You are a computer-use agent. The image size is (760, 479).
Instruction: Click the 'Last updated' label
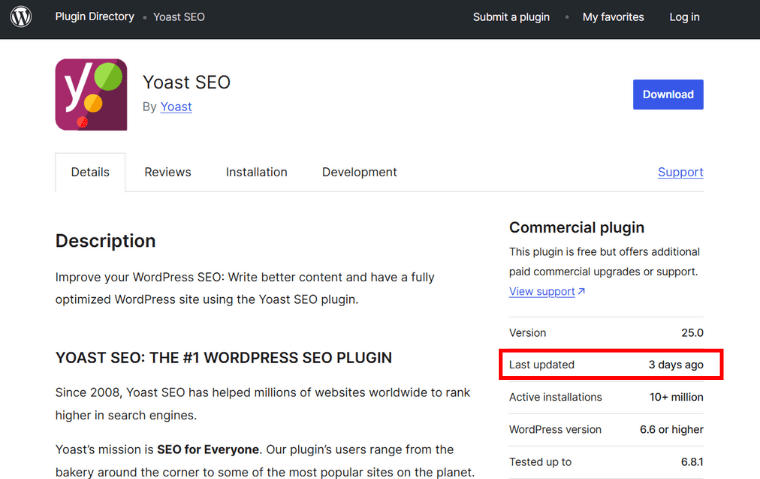(541, 365)
